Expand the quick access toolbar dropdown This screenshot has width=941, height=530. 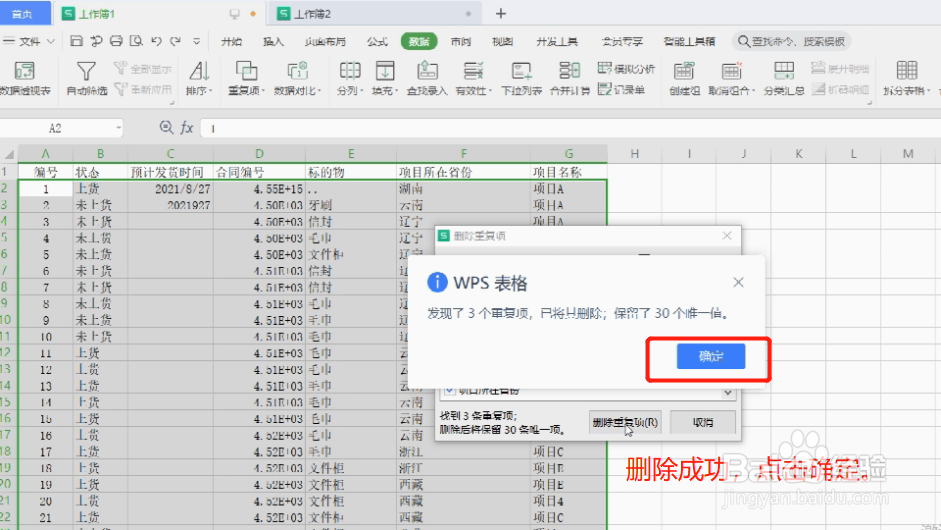point(196,41)
